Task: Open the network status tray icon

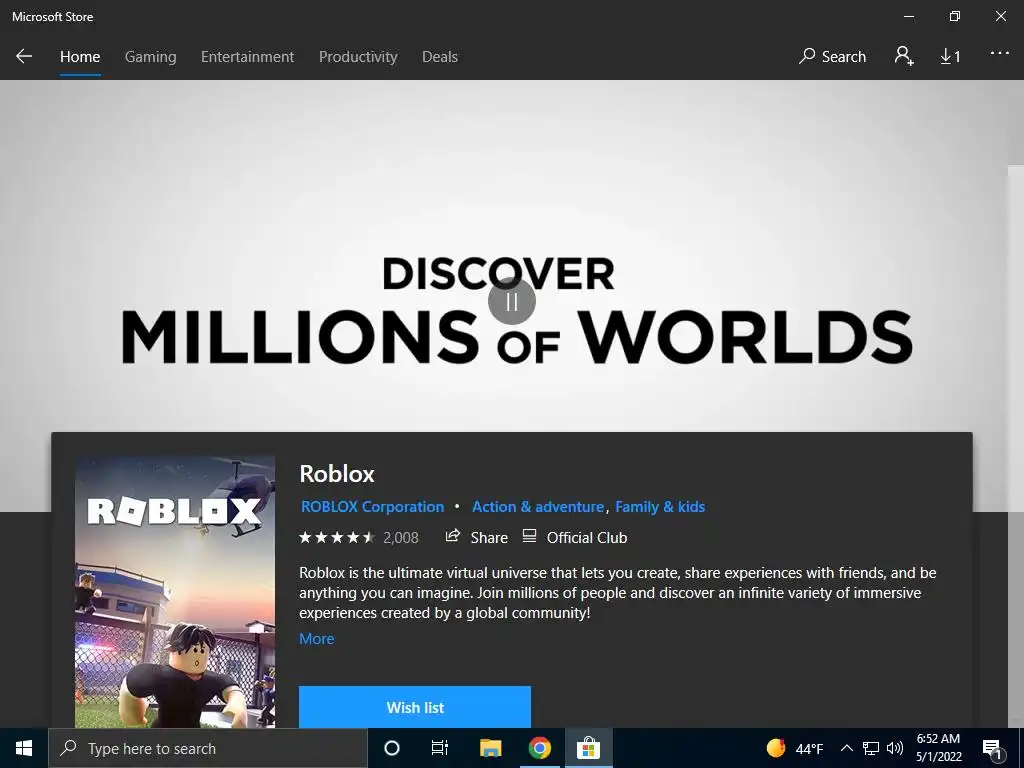Action: [871, 748]
